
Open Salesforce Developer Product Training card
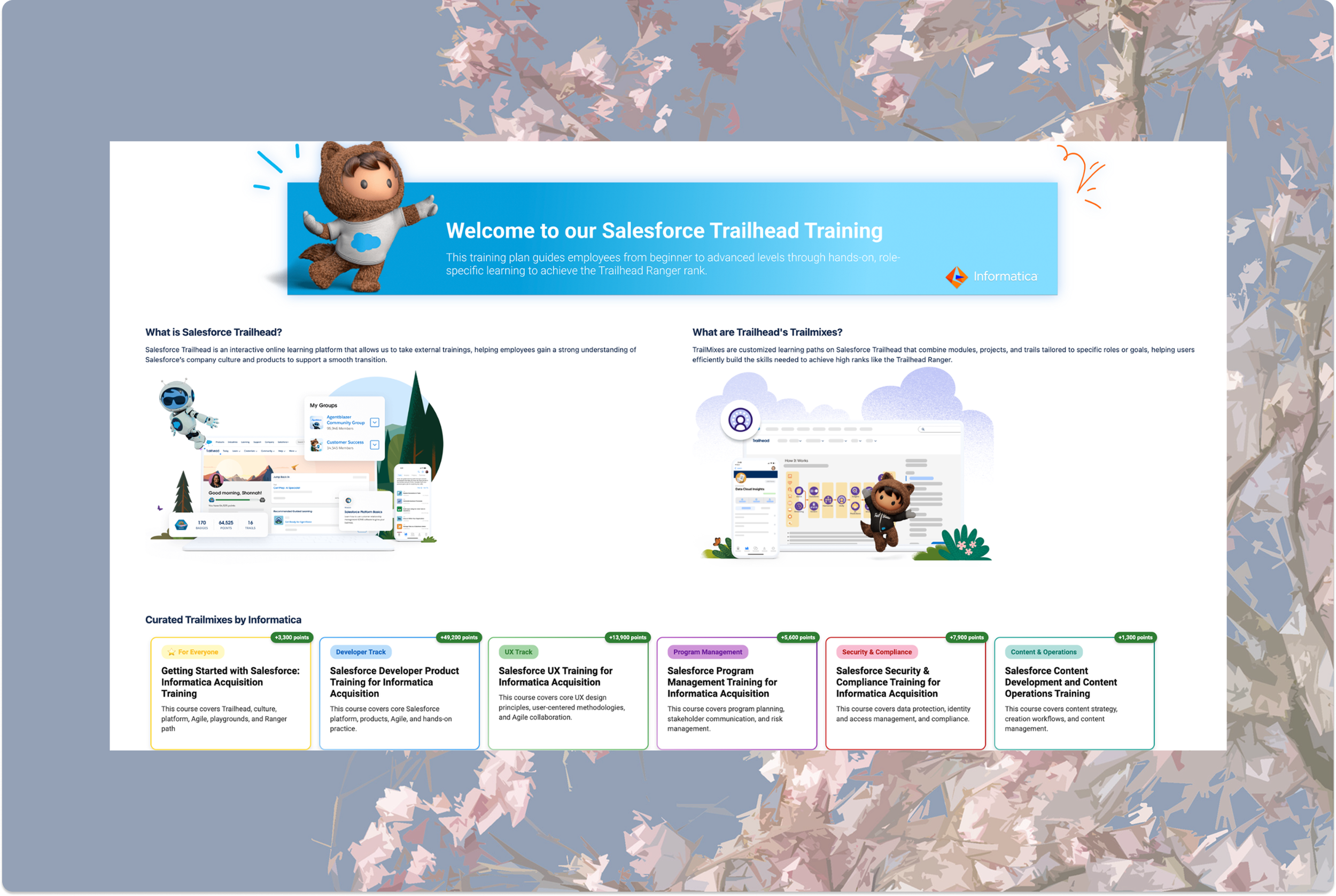tap(399, 693)
